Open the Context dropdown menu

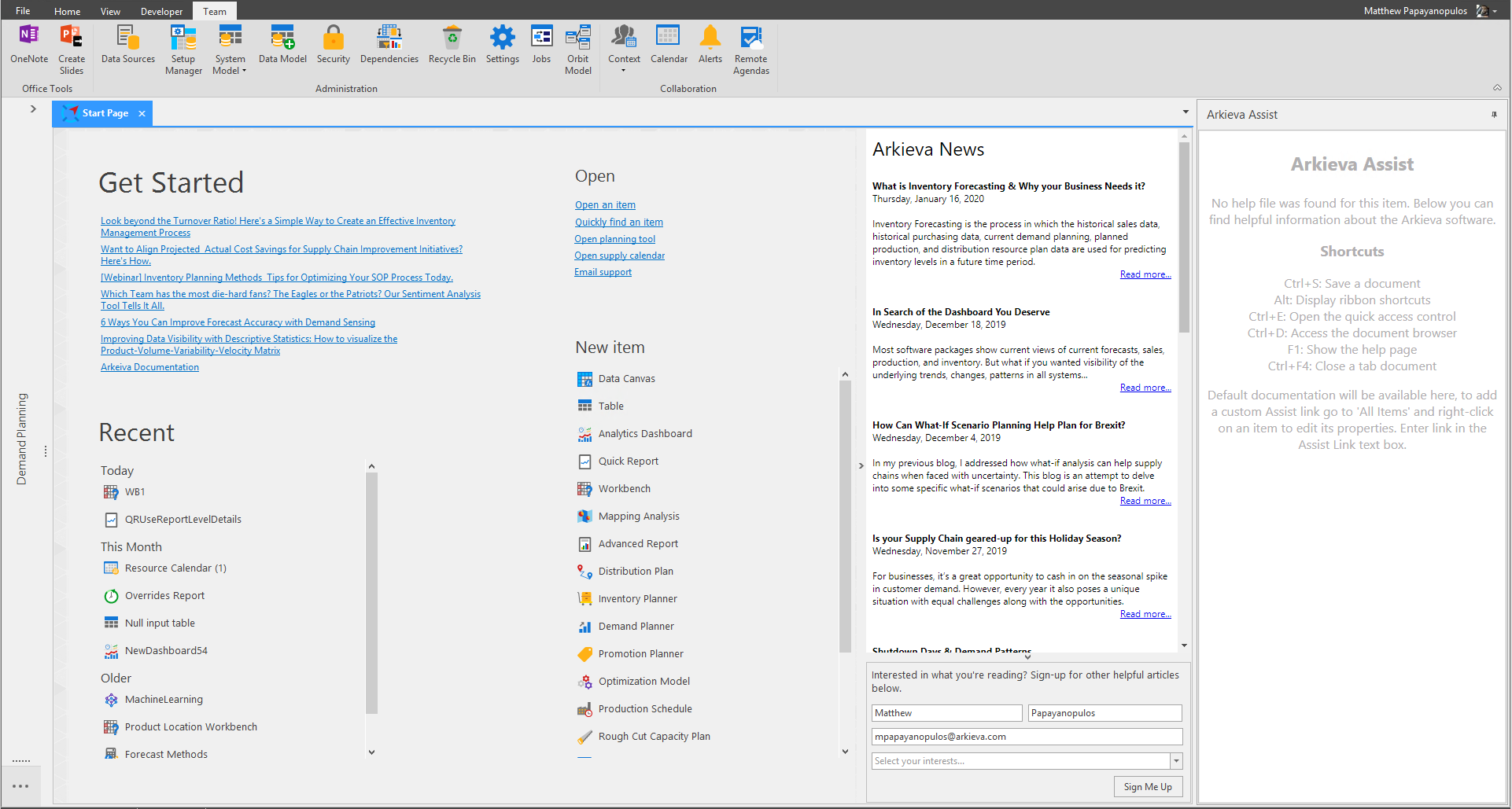pyautogui.click(x=624, y=49)
